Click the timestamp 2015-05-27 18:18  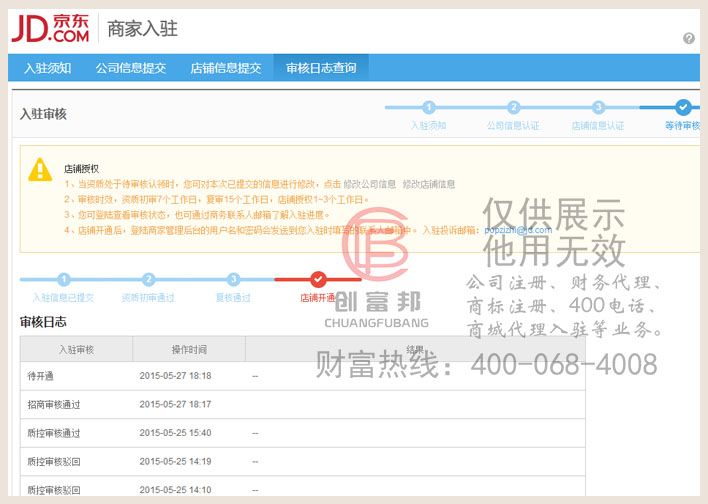pos(175,376)
